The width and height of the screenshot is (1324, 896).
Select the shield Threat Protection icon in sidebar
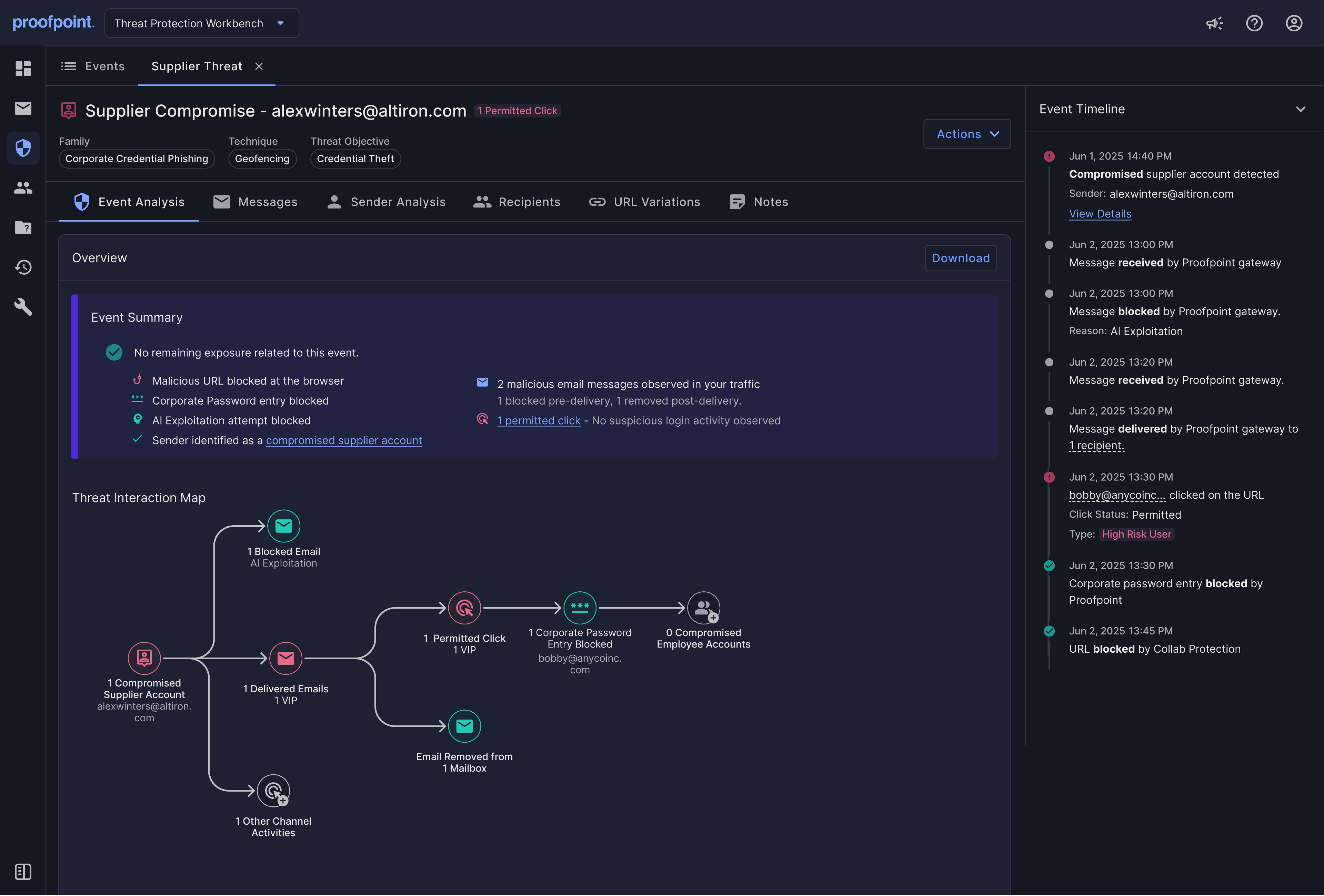(23, 148)
